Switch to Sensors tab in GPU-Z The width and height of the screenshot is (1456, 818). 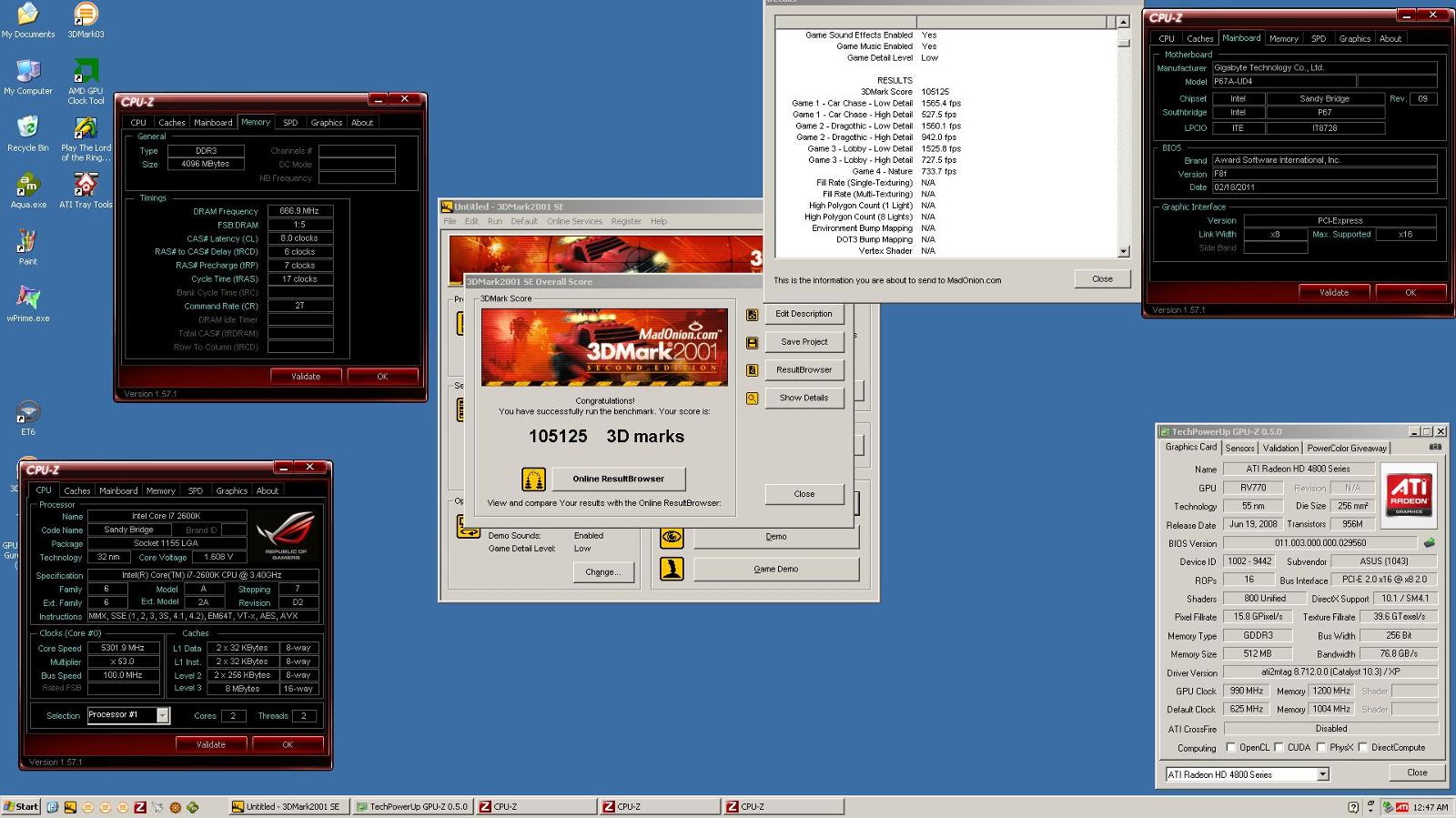coord(1239,448)
